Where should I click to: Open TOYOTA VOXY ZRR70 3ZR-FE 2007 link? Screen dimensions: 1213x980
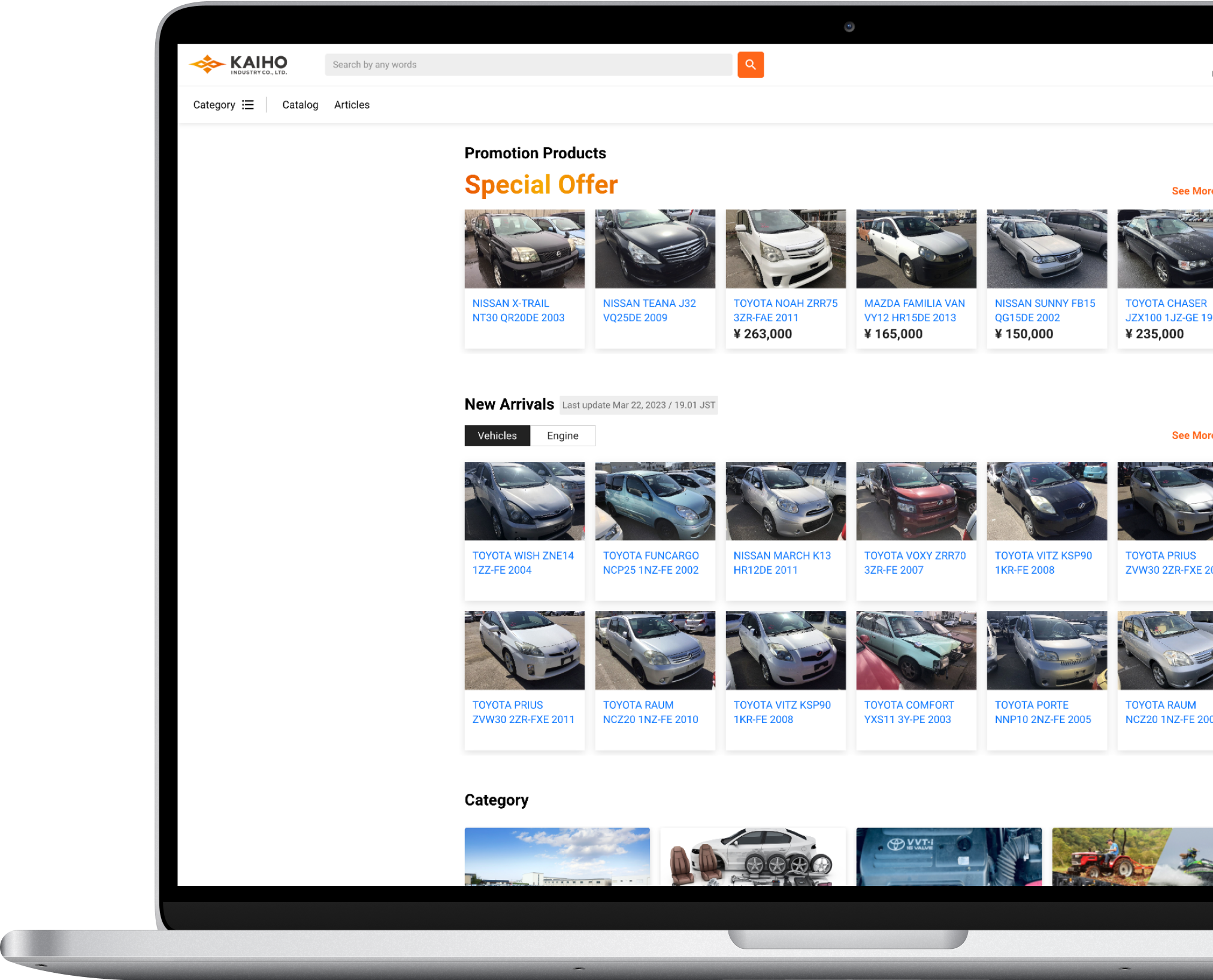pyautogui.click(x=915, y=562)
